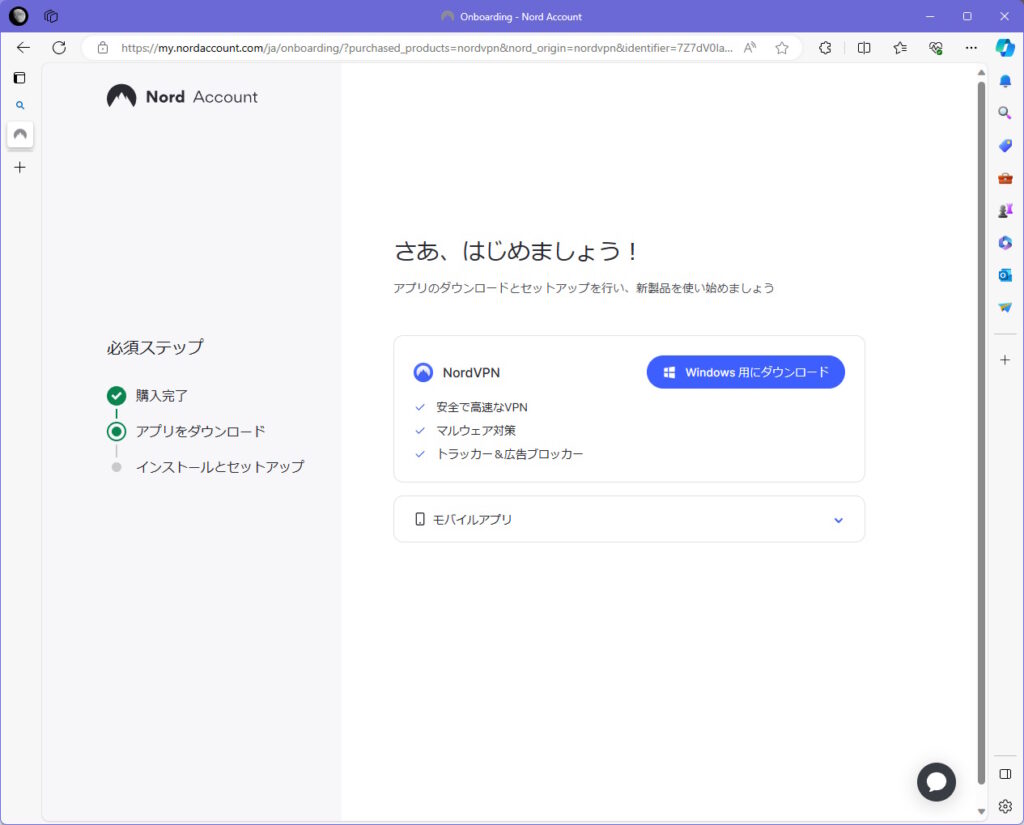Open the Outlook sidebar icon

(1005, 275)
